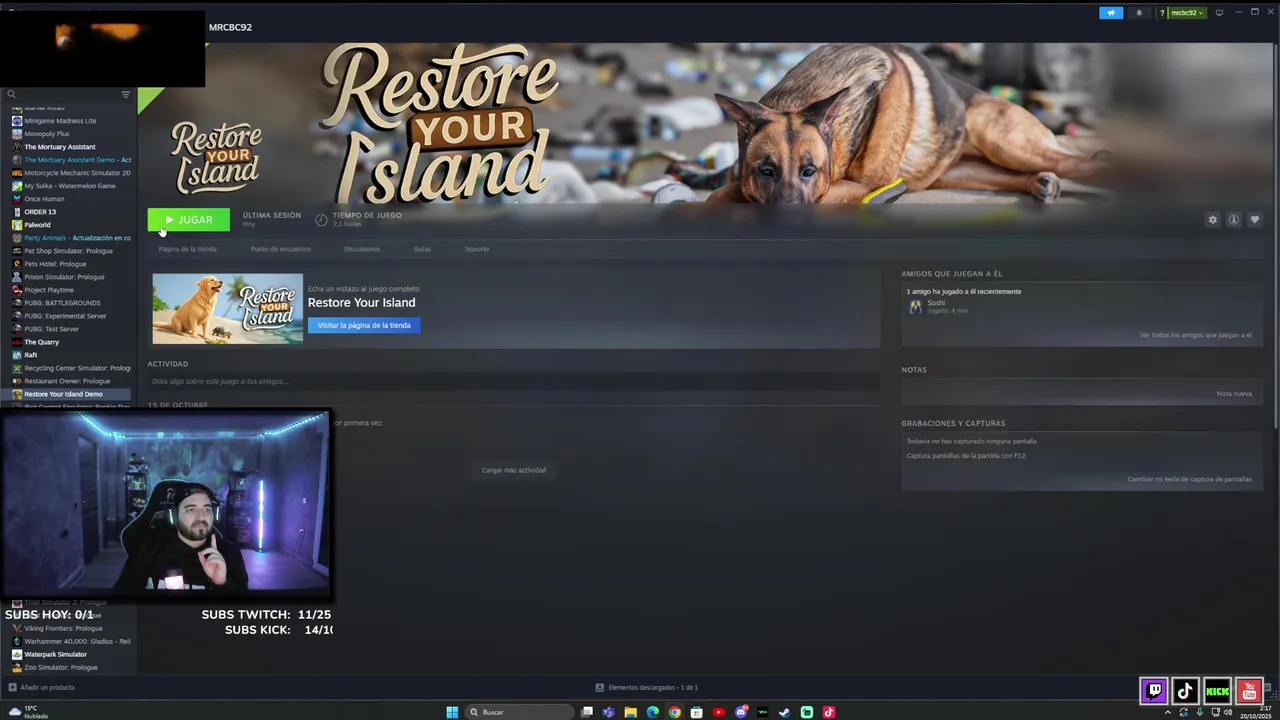This screenshot has width=1280, height=720.
Task: Open downloads status Elementos descargados
Action: 647,687
